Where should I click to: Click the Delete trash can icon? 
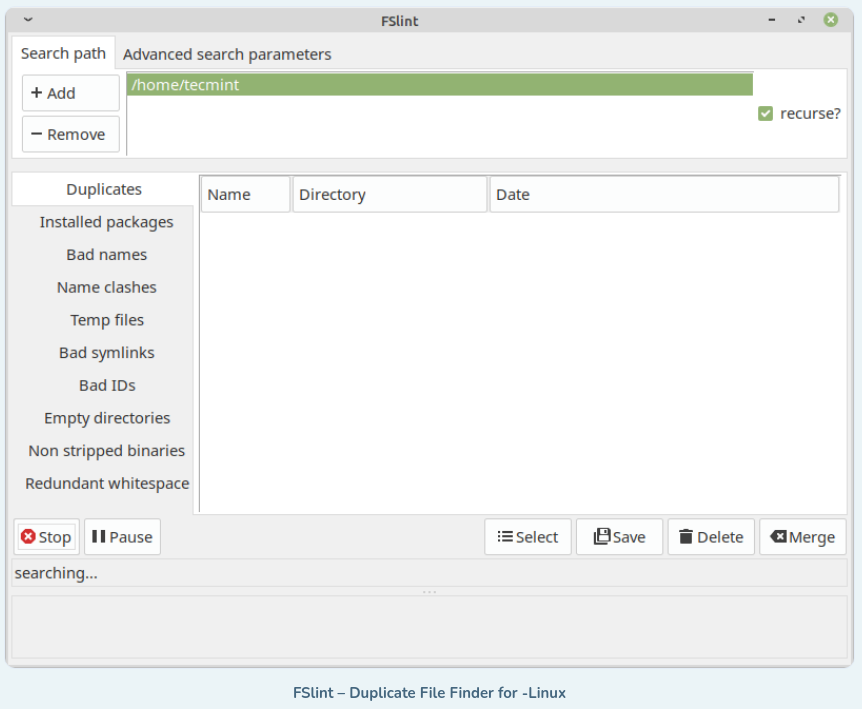[686, 537]
